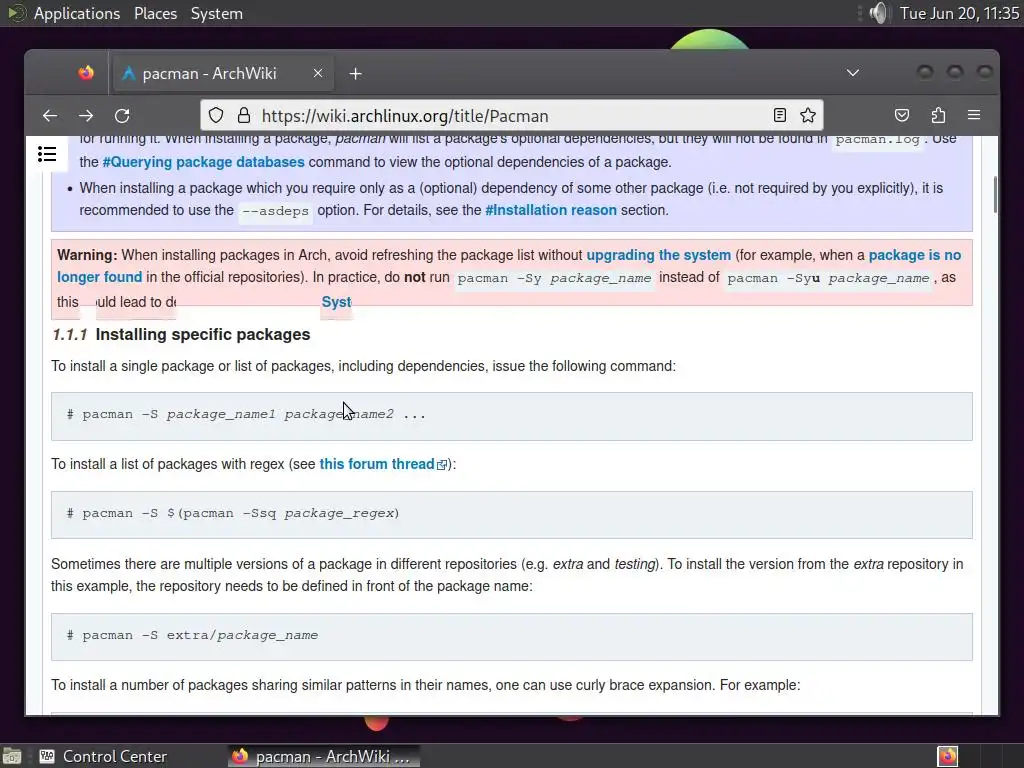Switch to Control Center in taskbar

click(x=103, y=756)
